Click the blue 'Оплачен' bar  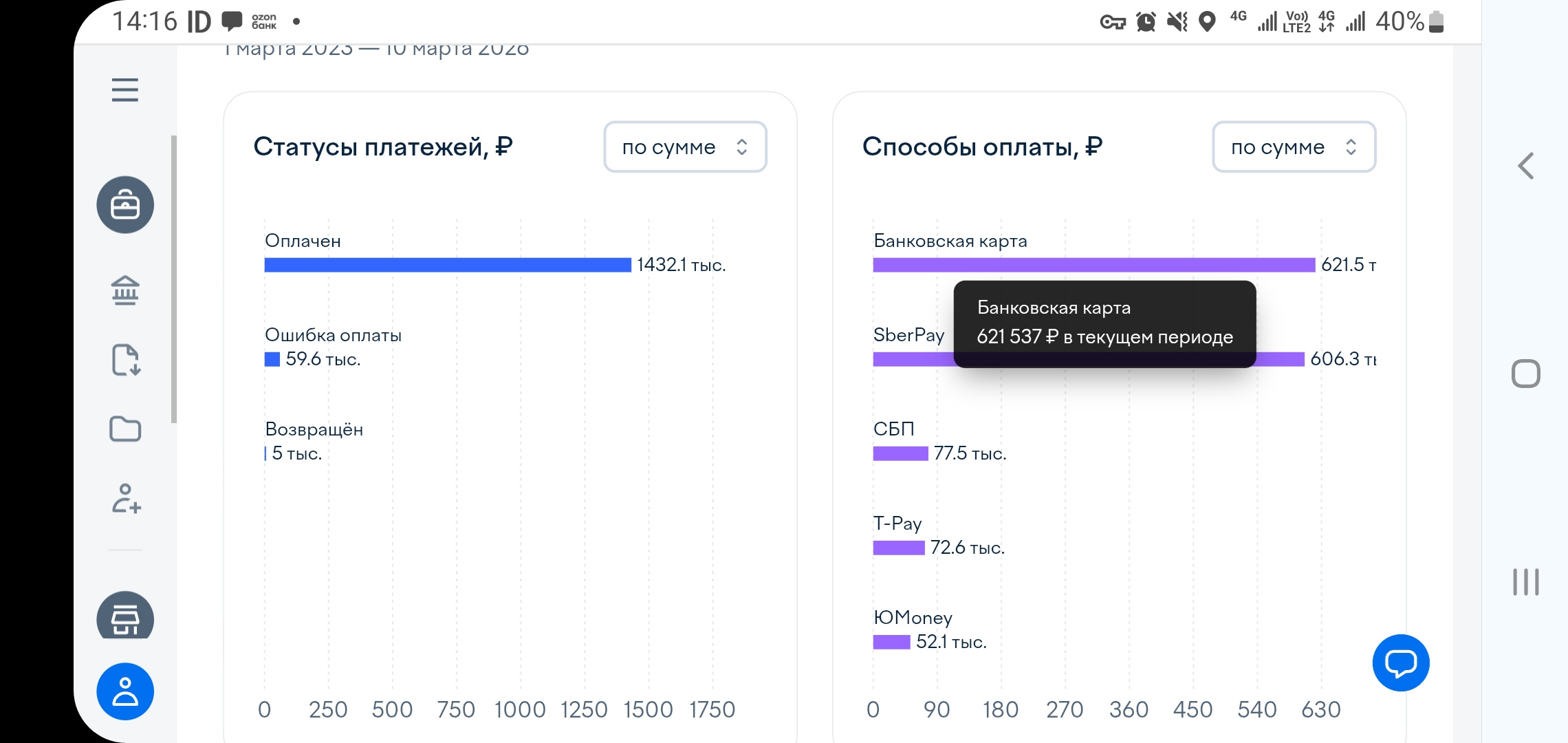(x=447, y=265)
